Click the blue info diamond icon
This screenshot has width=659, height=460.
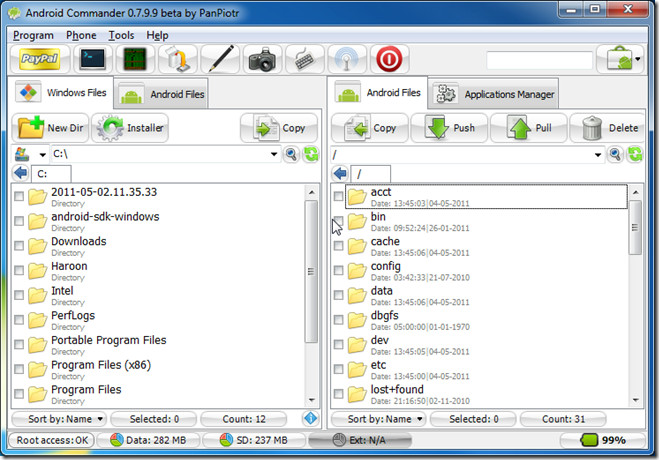[x=311, y=418]
